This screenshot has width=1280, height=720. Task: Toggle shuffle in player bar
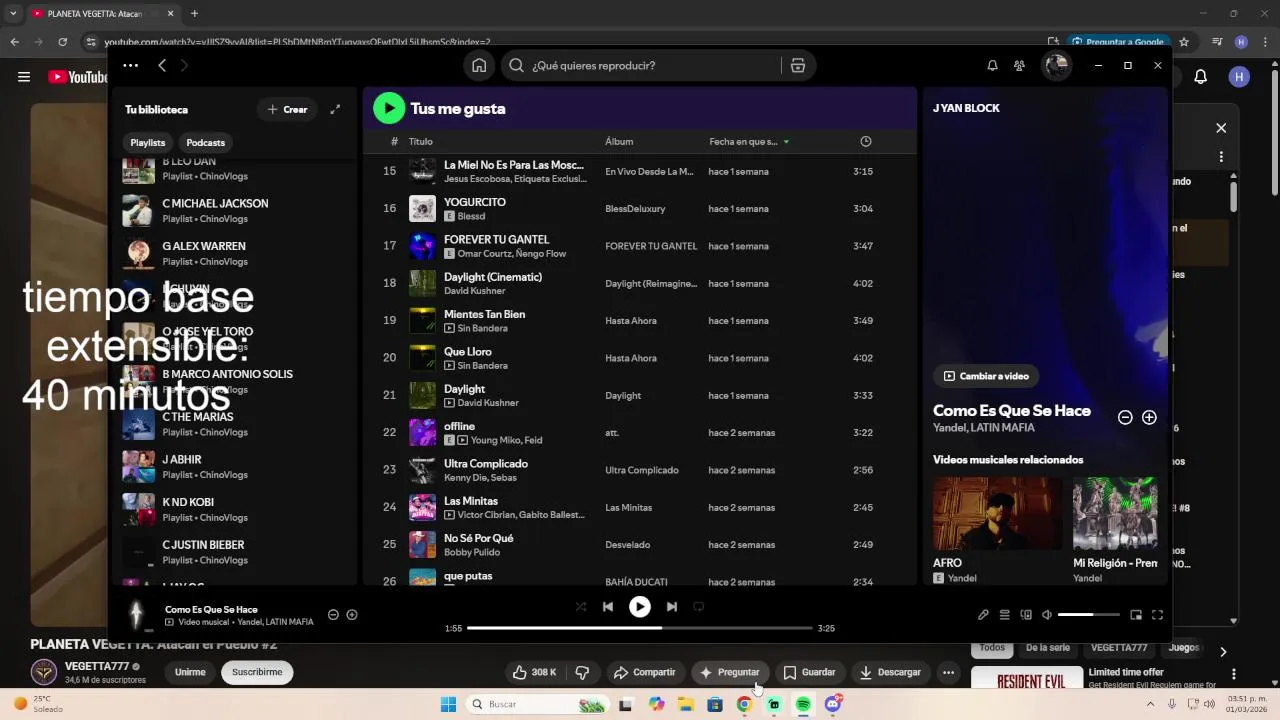coord(581,606)
